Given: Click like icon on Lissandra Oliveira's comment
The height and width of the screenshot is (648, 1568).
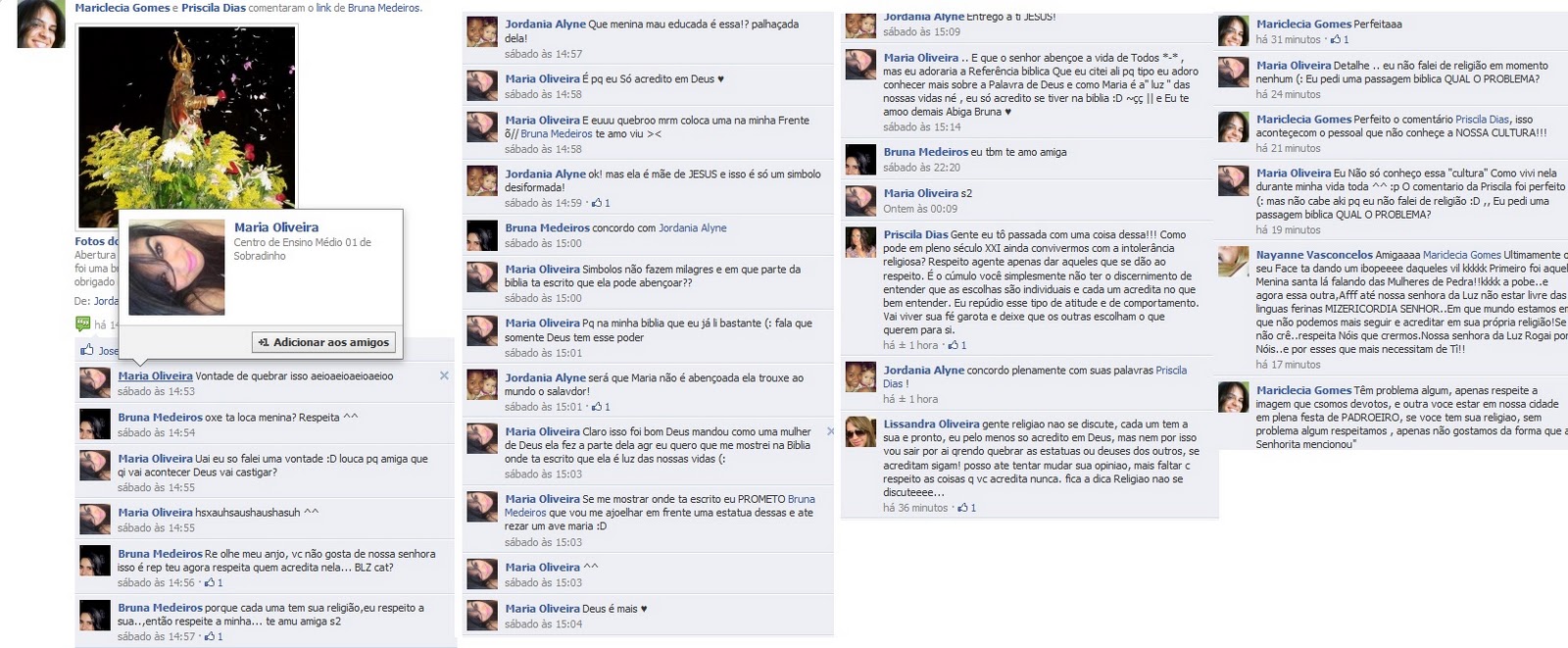Looking at the screenshot, I should 966,508.
